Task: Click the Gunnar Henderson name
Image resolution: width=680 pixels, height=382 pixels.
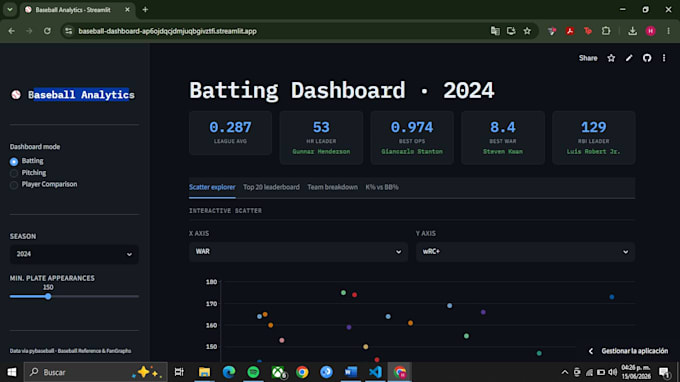Action: click(x=321, y=152)
